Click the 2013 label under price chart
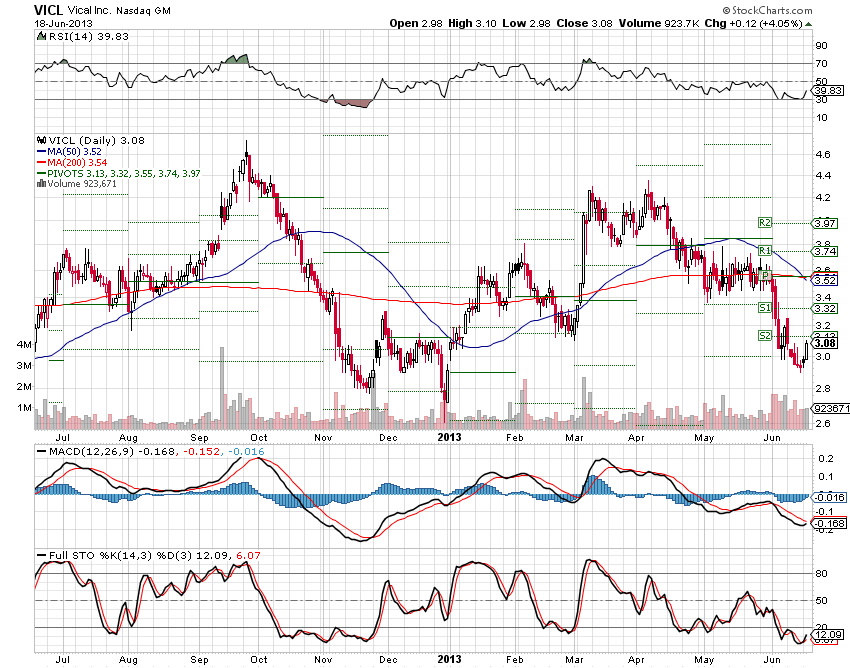This screenshot has width=850, height=668. [449, 438]
